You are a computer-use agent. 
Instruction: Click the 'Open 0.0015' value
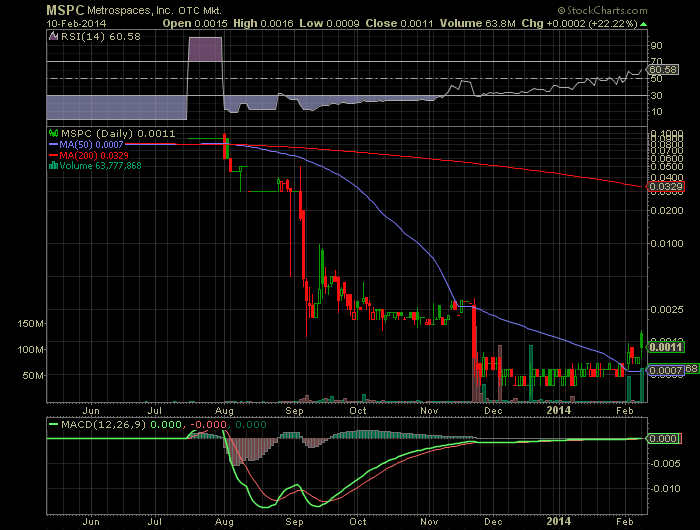(195, 23)
